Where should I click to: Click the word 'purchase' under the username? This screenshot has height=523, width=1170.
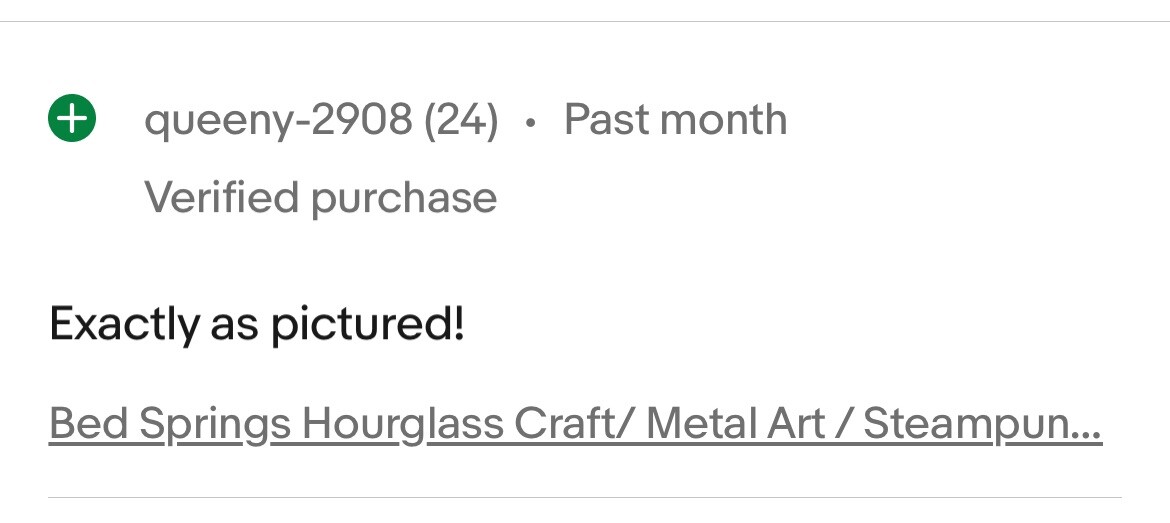tap(404, 197)
